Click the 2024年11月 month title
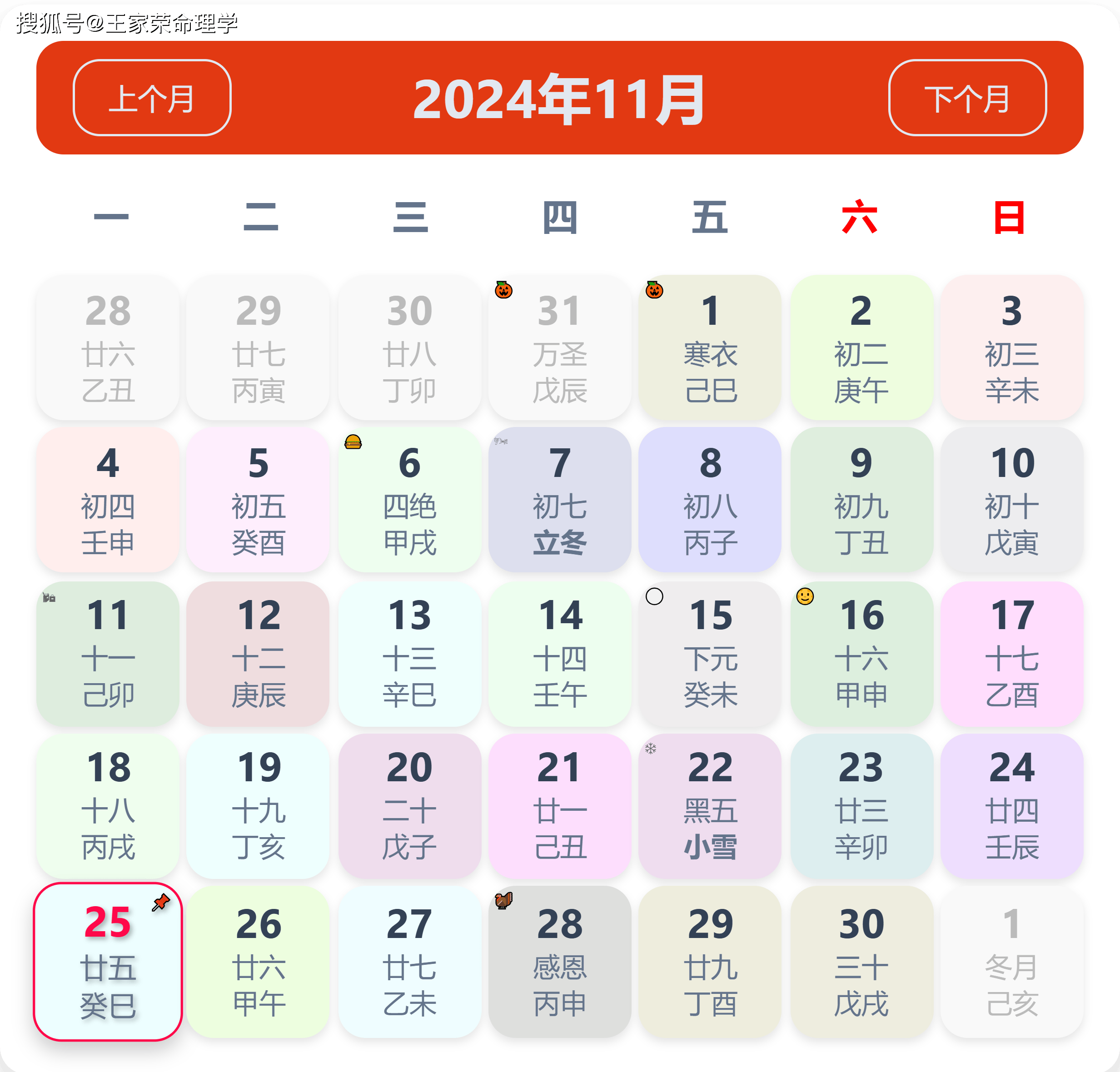1120x1072 pixels. (559, 99)
